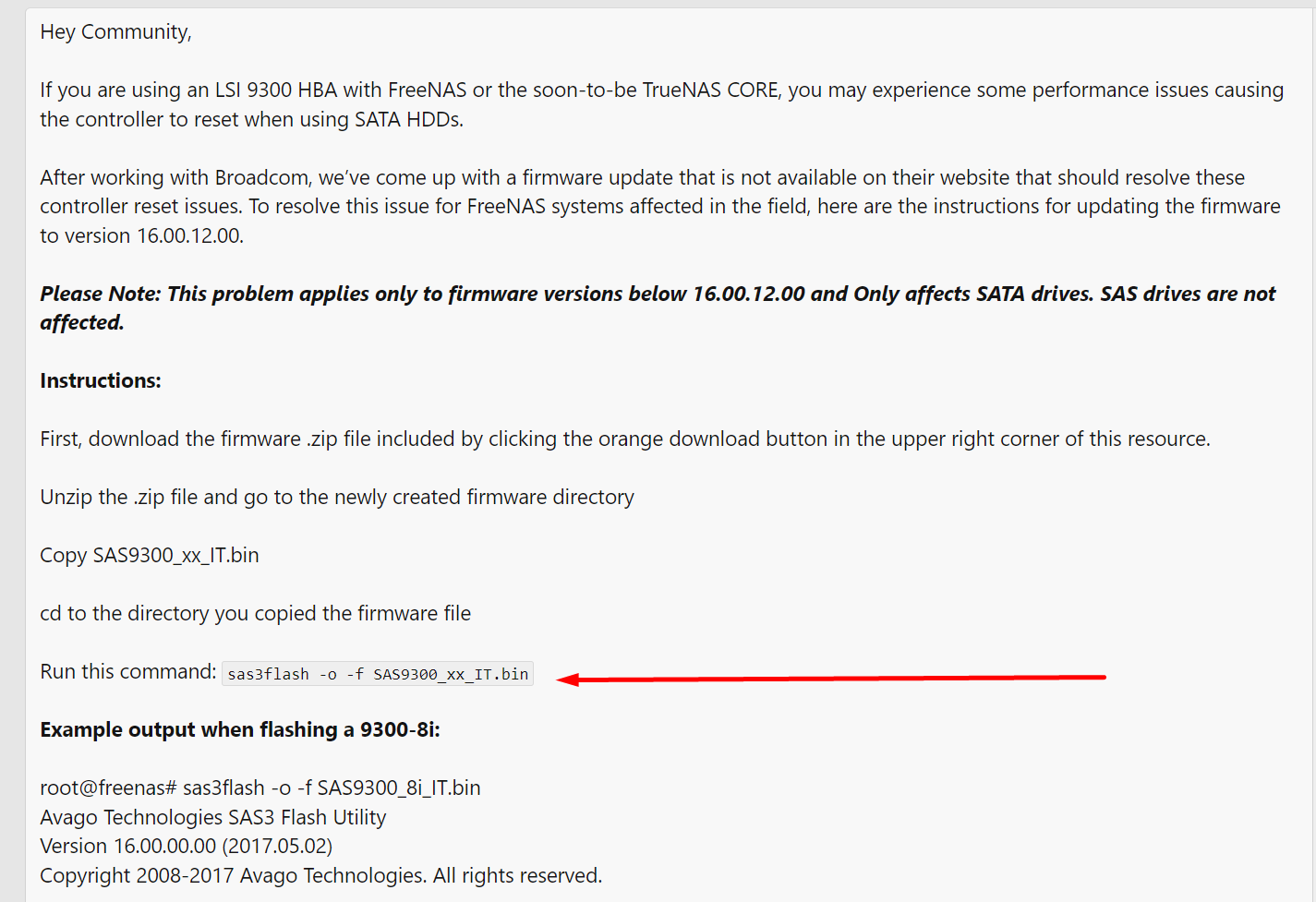Click "TrueNAS CORE" in the opening paragraph
Screen dimensions: 1316x902
coord(710,90)
